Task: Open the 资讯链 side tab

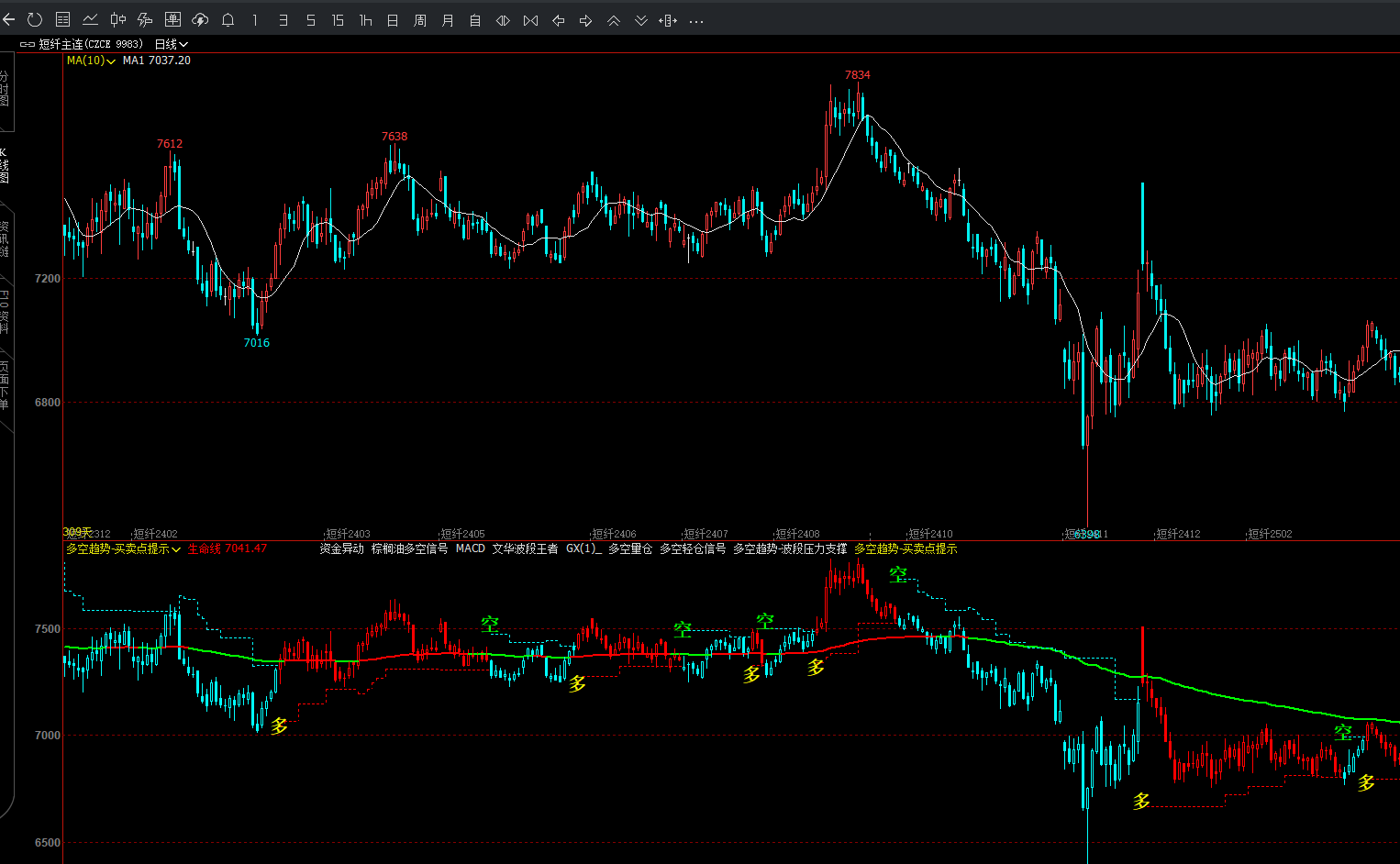Action: point(5,238)
